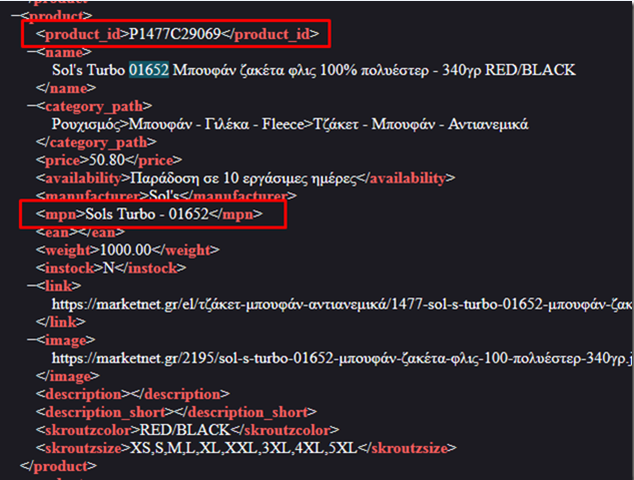Click the opening availability tag
634x480 pixels.
83,178
